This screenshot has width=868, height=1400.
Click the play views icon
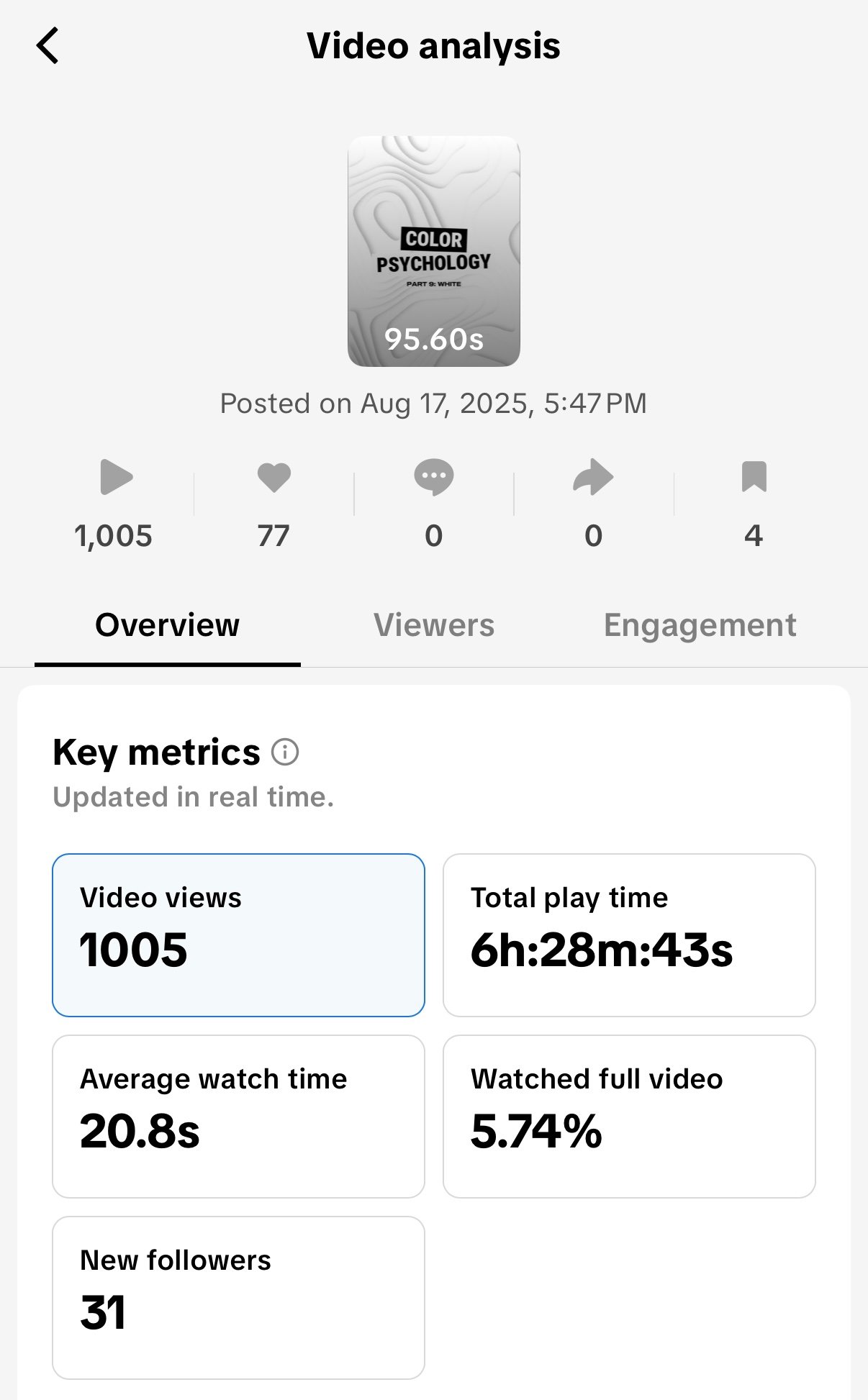(x=116, y=477)
